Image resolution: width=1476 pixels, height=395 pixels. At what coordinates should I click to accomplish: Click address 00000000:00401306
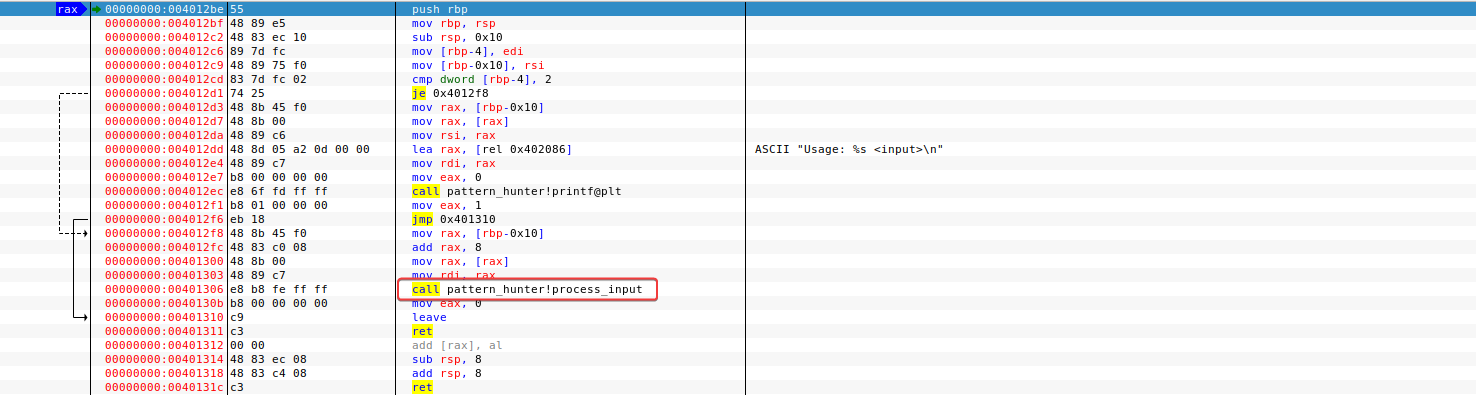(165, 289)
